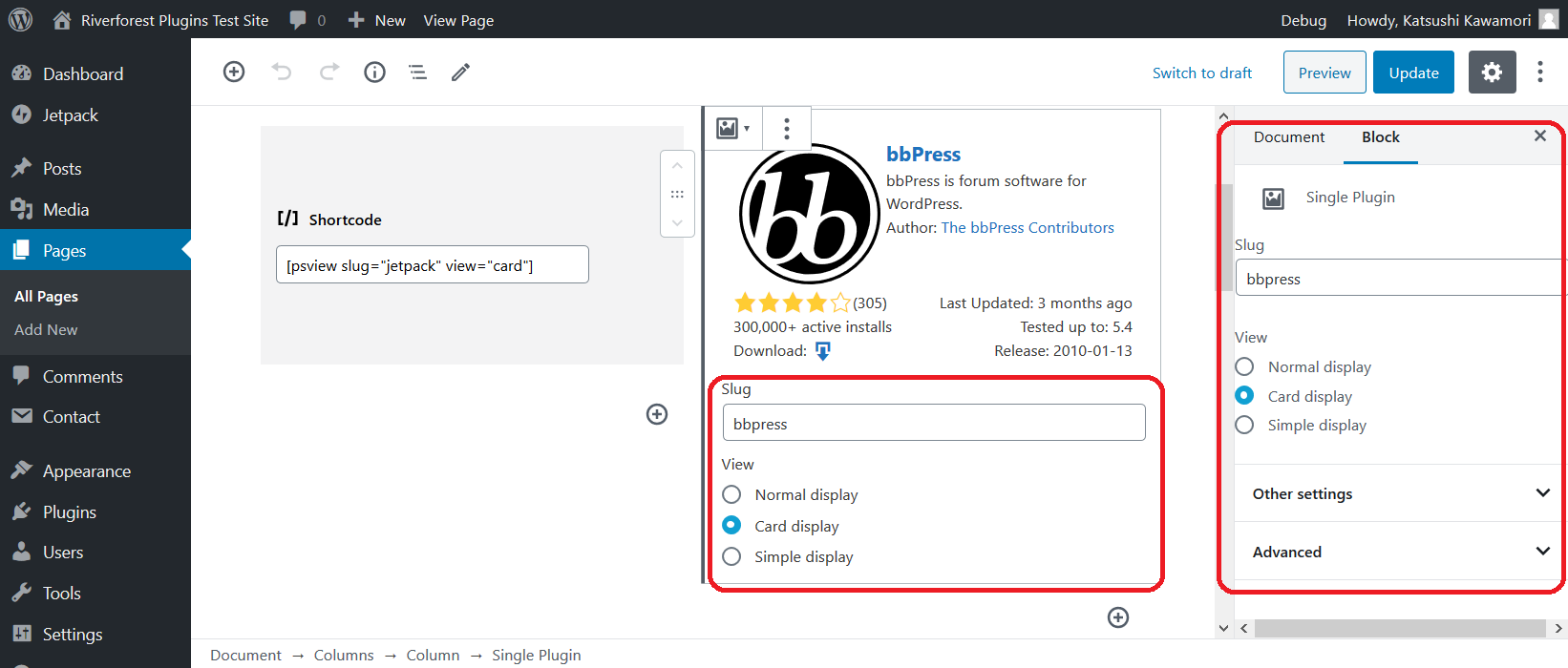The height and width of the screenshot is (668, 1568).
Task: Open All Pages submenu item
Action: click(x=46, y=296)
